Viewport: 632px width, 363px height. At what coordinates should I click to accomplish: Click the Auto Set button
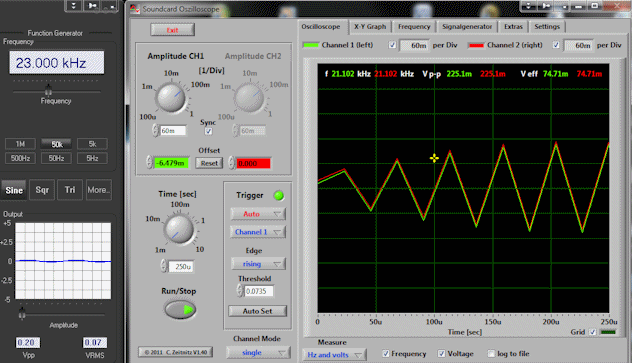(x=258, y=311)
